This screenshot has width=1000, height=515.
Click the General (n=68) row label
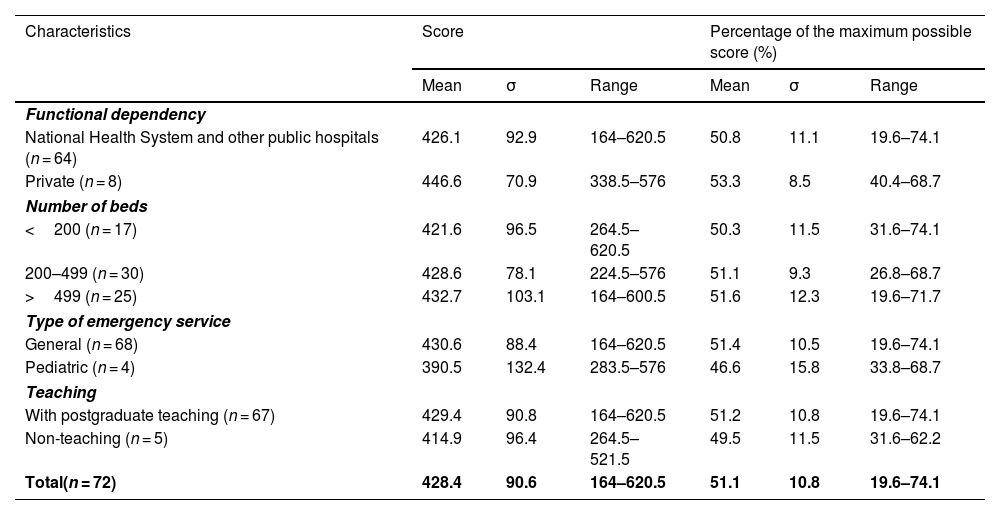tap(81, 344)
